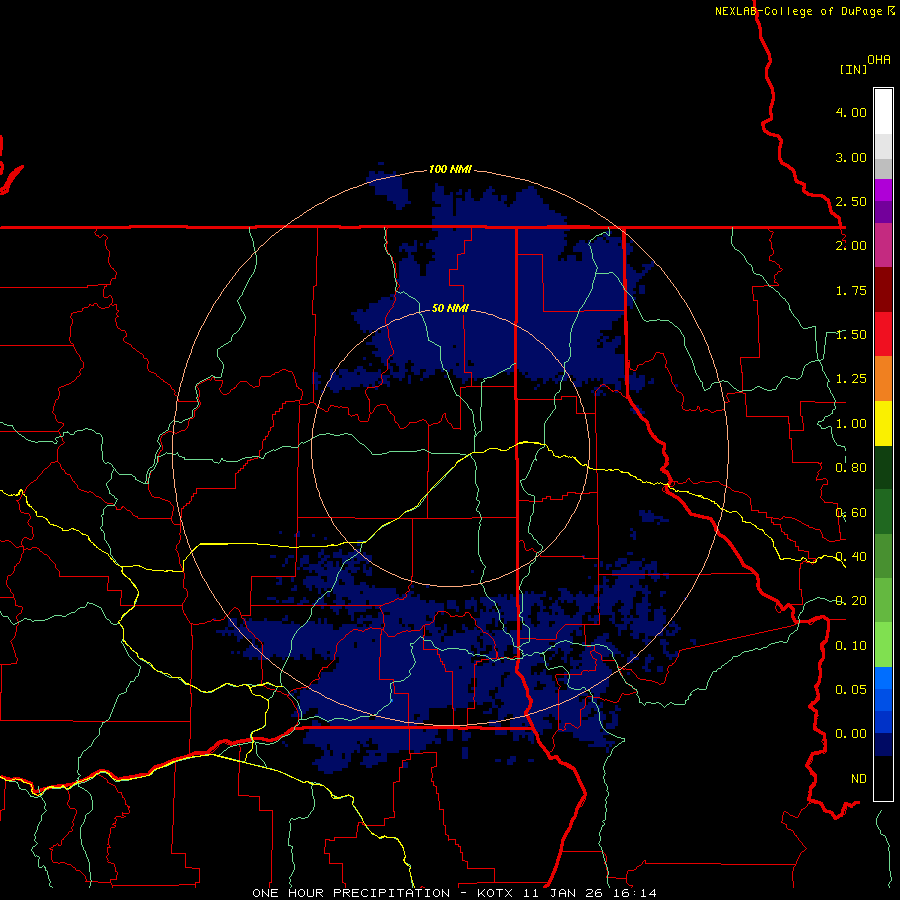Click the 3.00 legend value
900x900 pixels.
click(x=851, y=157)
